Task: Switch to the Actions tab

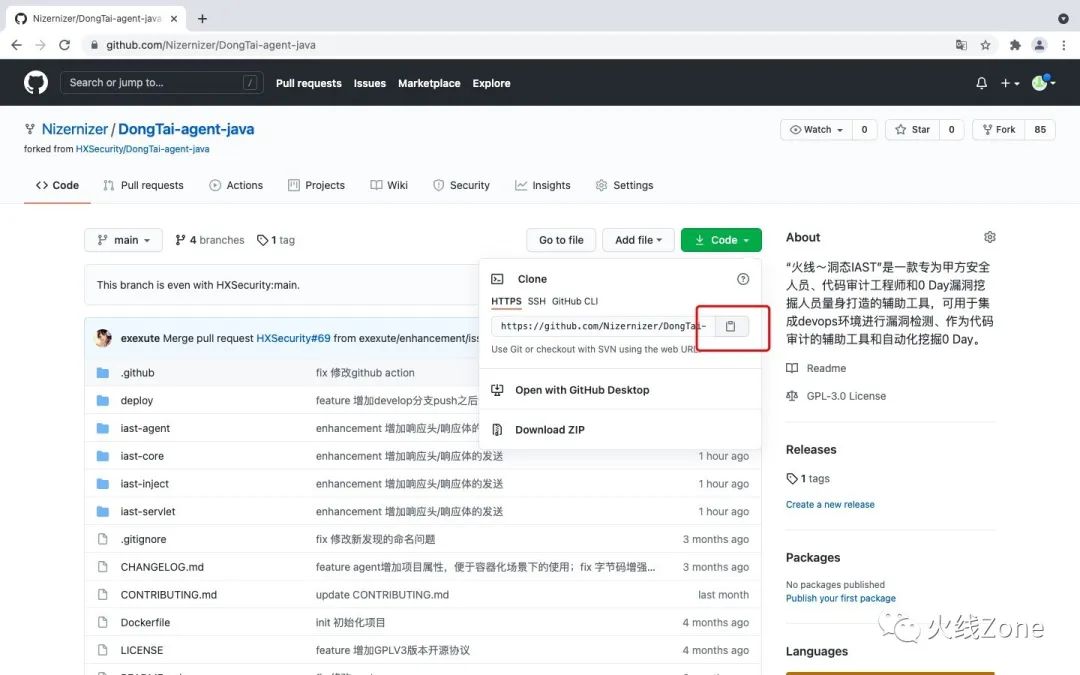Action: pyautogui.click(x=236, y=185)
